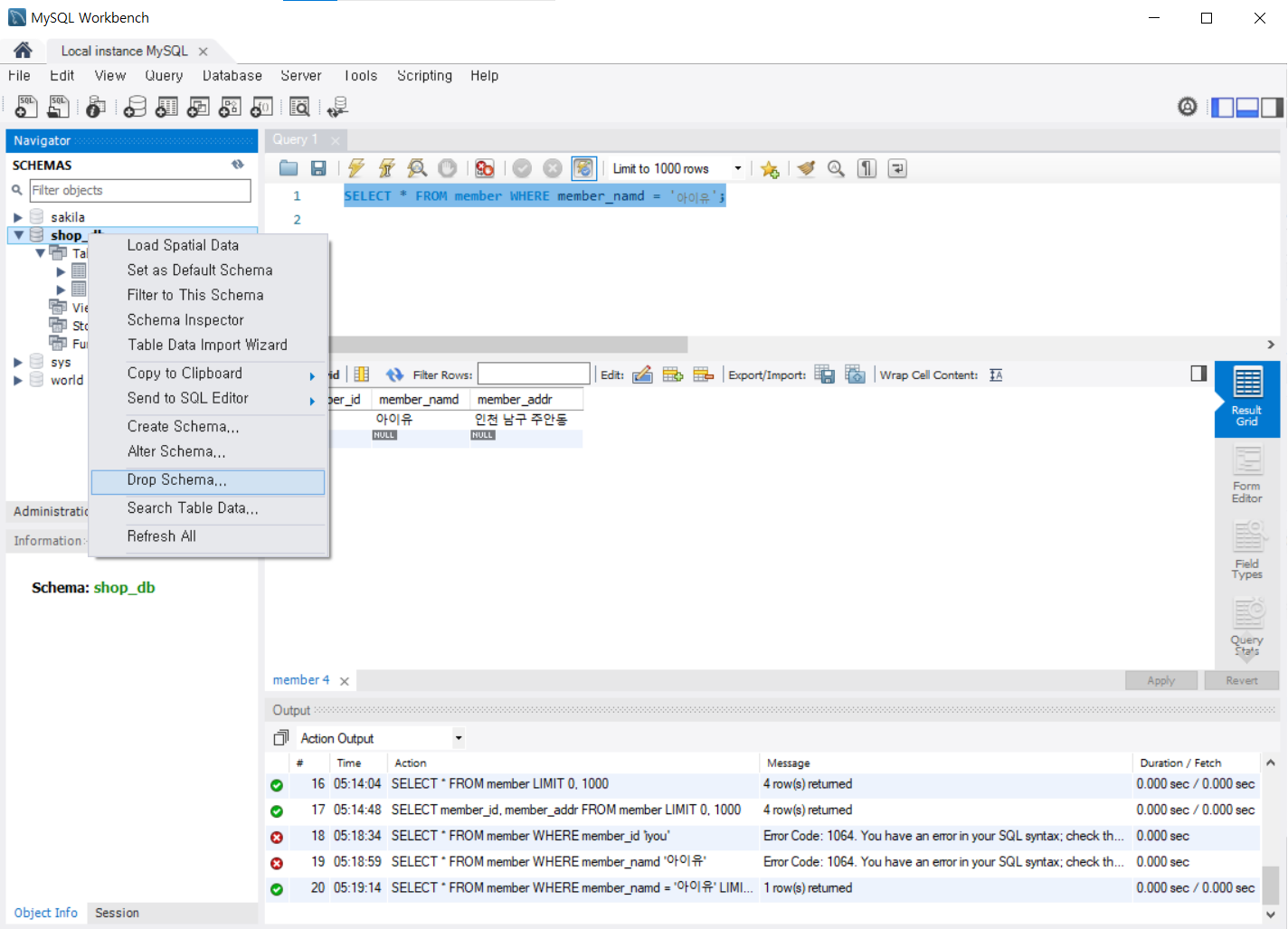Screen dimensions: 1288x929
Task: Toggle invisible characters pilcrow icon
Action: click(867, 168)
